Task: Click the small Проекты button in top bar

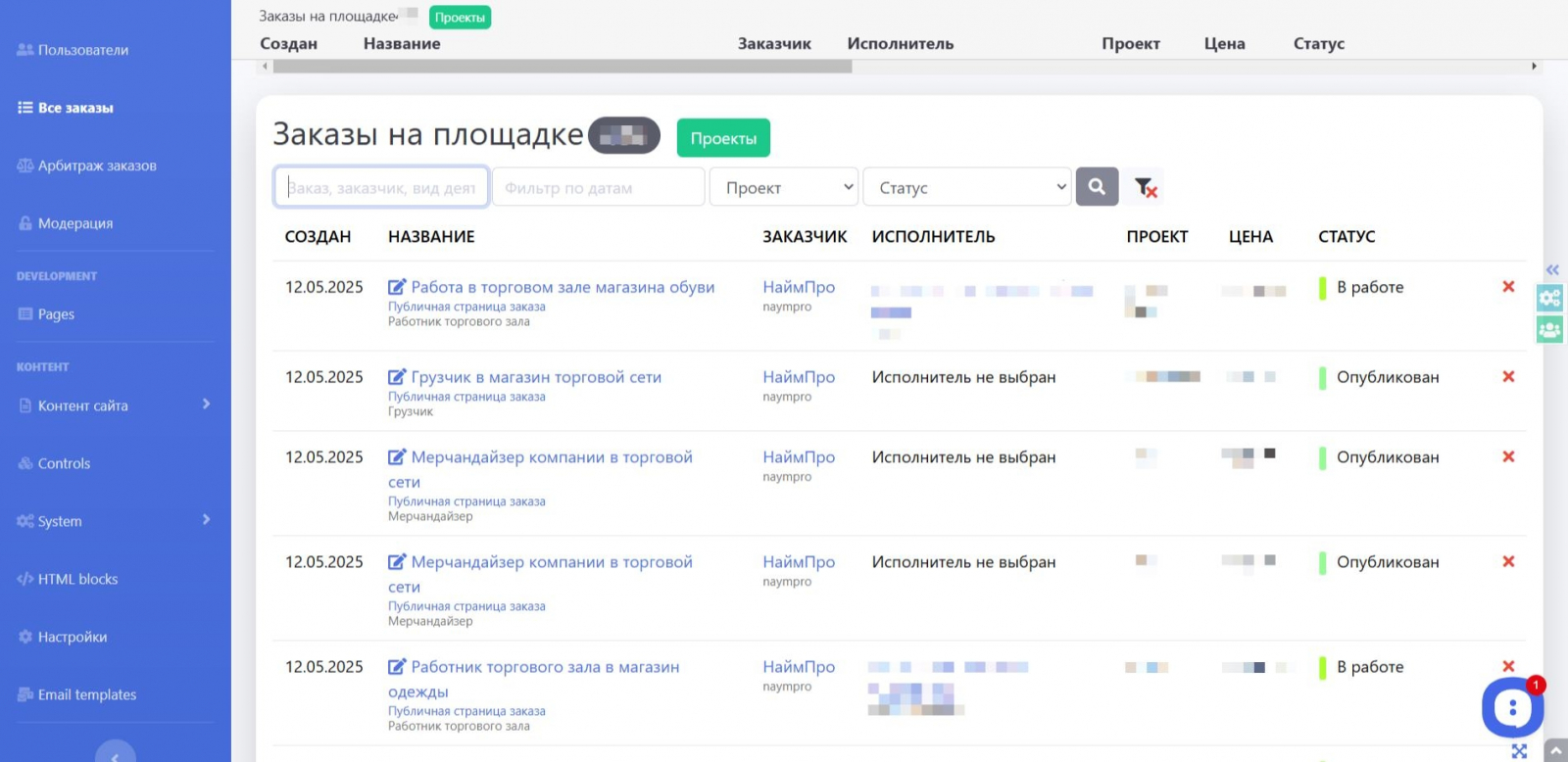Action: pos(460,18)
